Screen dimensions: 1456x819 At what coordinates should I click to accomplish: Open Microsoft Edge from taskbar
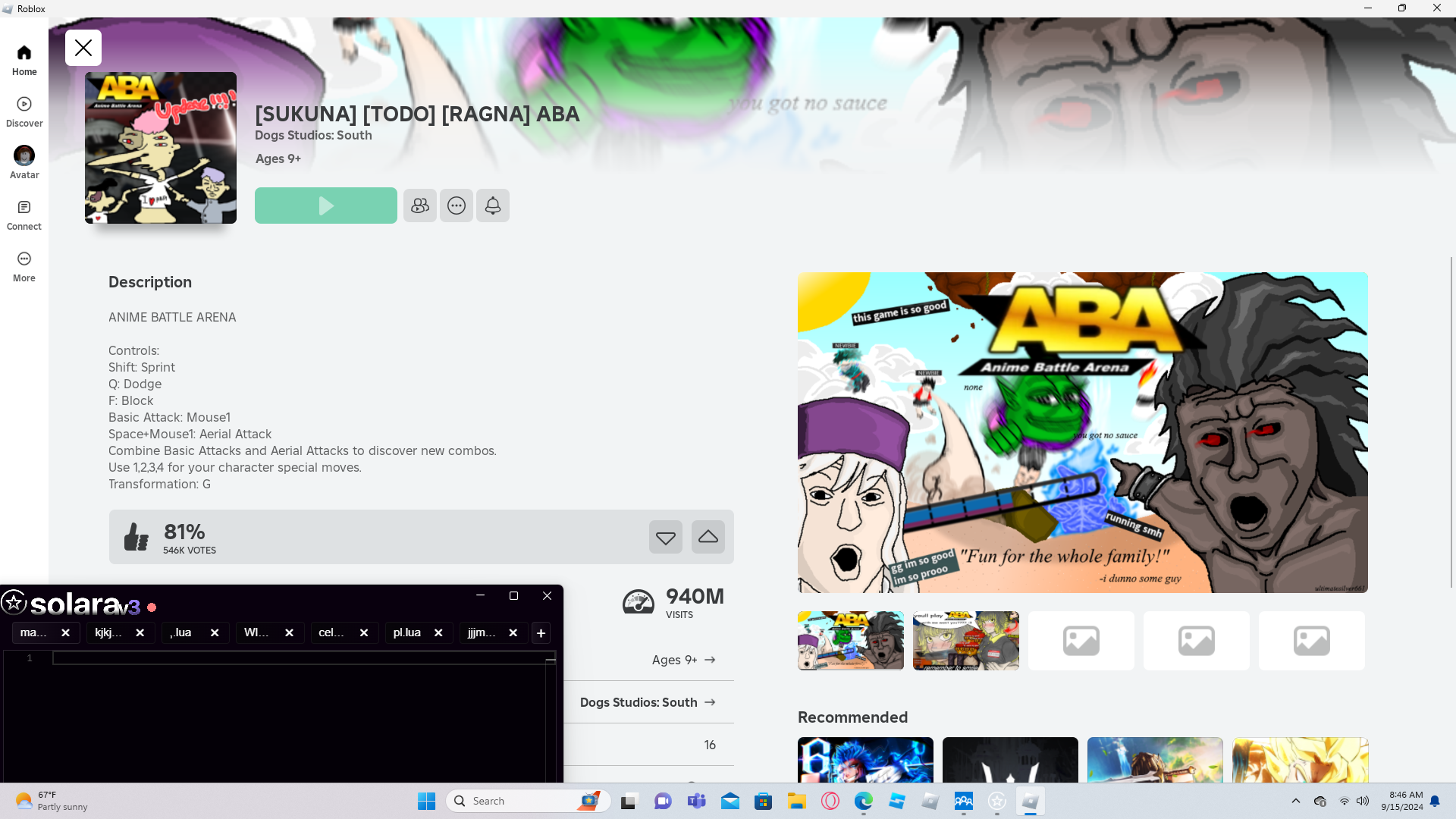pyautogui.click(x=864, y=801)
